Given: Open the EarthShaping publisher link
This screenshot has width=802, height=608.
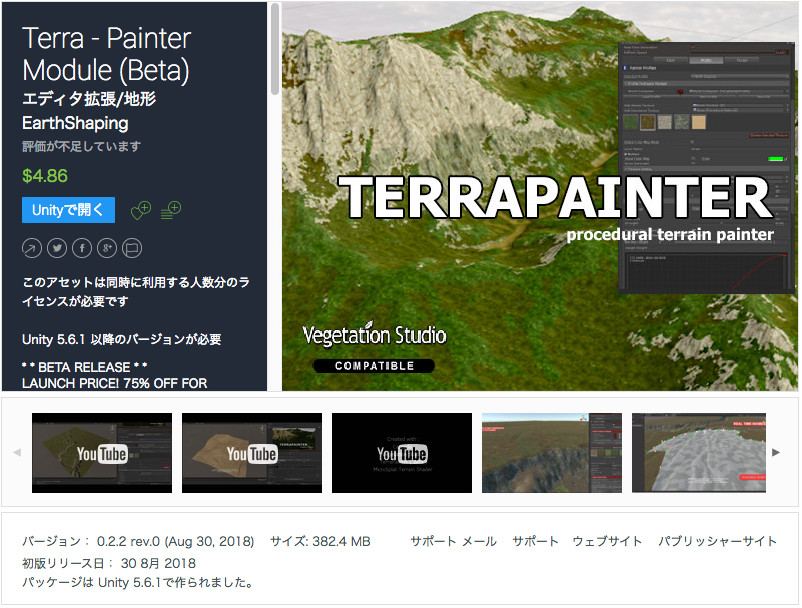Looking at the screenshot, I should pyautogui.click(x=75, y=123).
